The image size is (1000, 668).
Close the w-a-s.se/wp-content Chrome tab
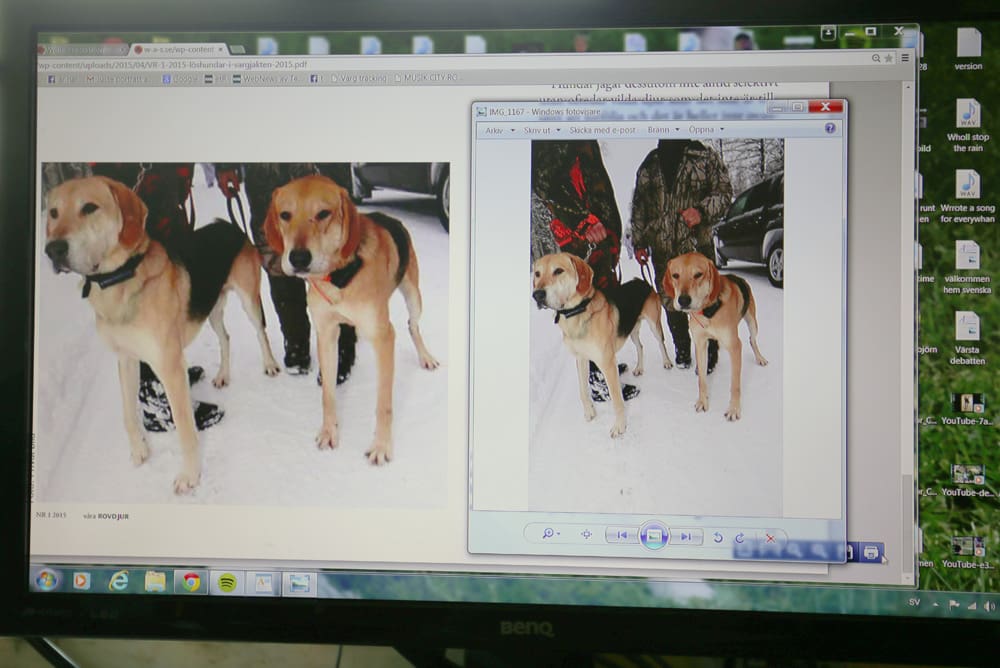click(221, 49)
